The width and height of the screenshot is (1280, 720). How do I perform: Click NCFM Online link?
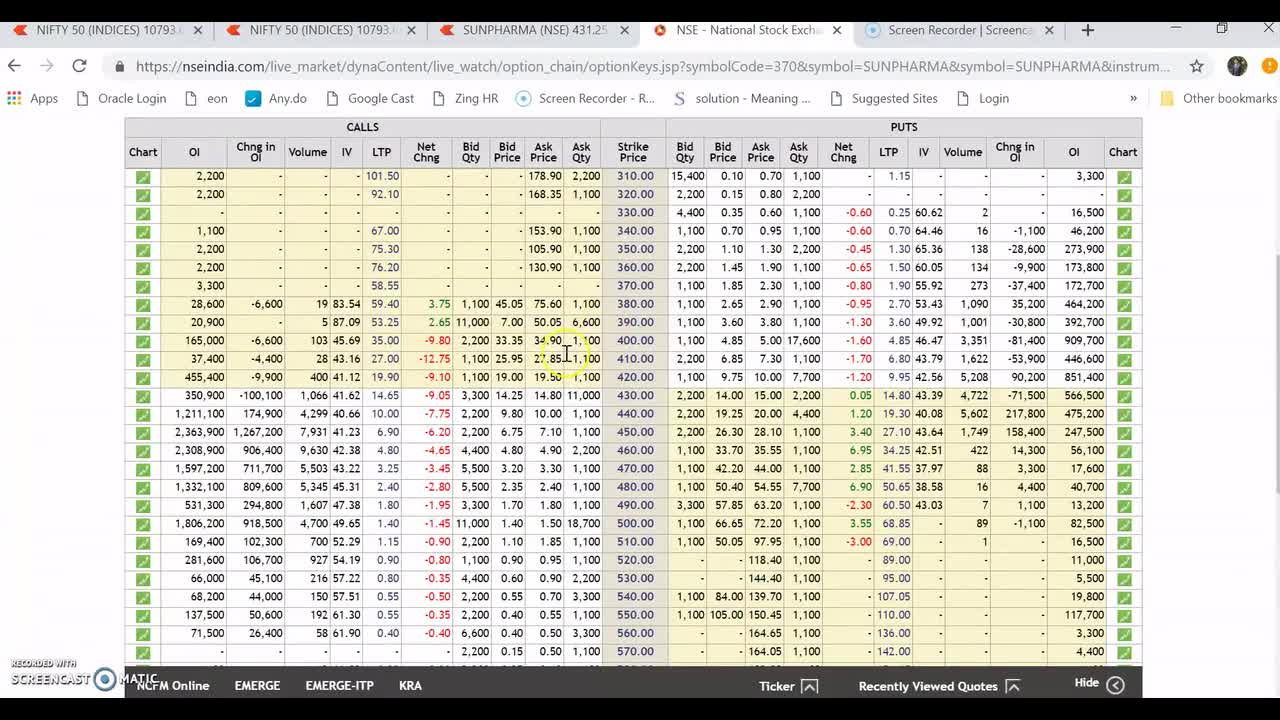pos(173,686)
